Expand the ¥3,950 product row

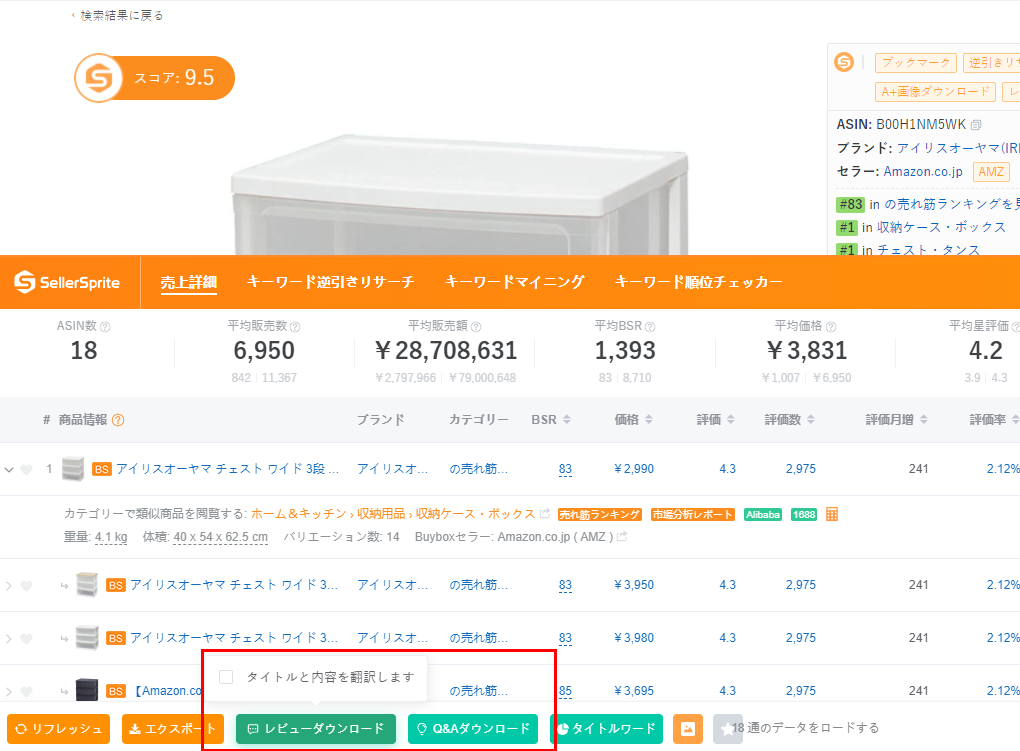(8, 586)
